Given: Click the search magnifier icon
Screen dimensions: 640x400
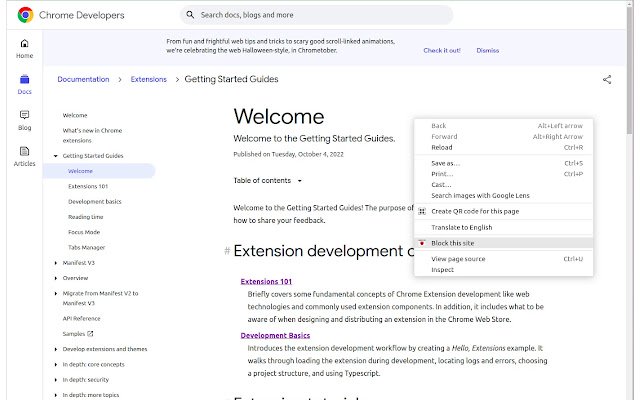Looking at the screenshot, I should coord(190,15).
